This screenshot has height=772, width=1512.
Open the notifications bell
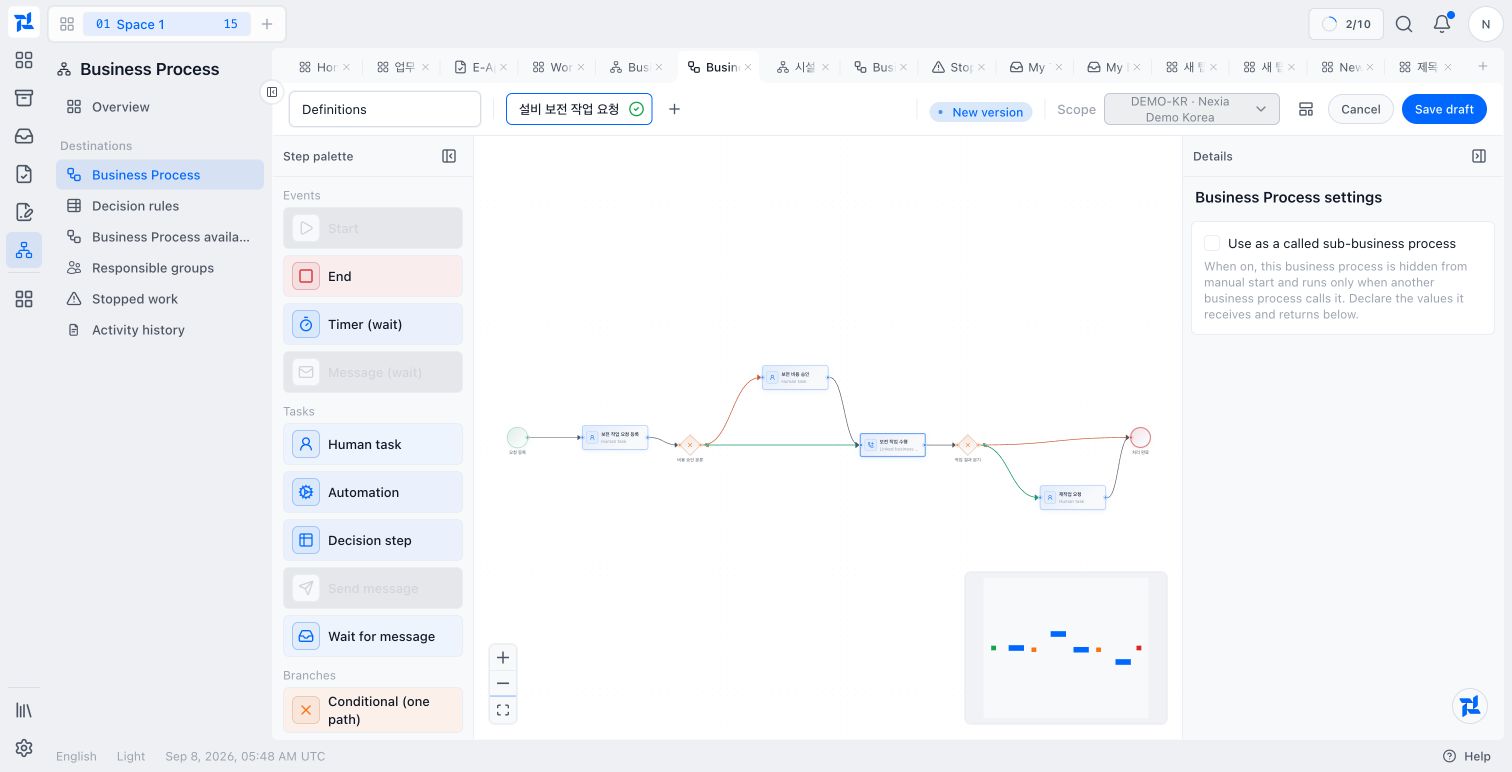click(x=1442, y=24)
